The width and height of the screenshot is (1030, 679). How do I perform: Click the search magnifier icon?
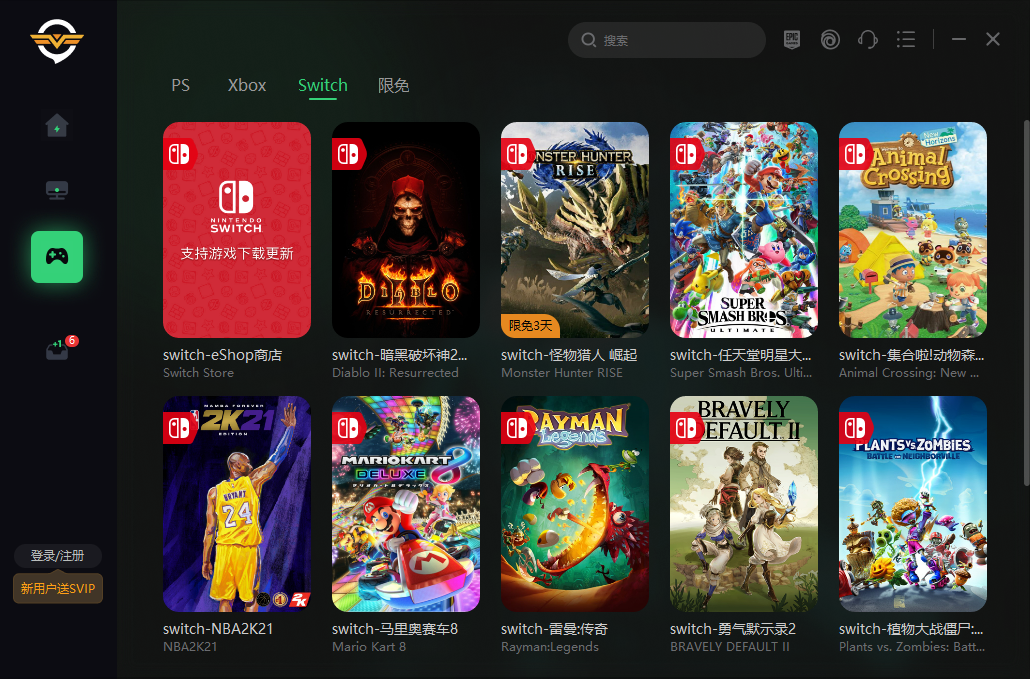[x=589, y=40]
